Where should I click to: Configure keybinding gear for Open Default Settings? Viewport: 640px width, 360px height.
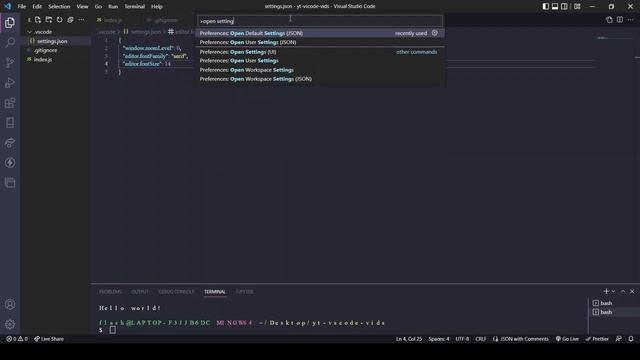[435, 33]
